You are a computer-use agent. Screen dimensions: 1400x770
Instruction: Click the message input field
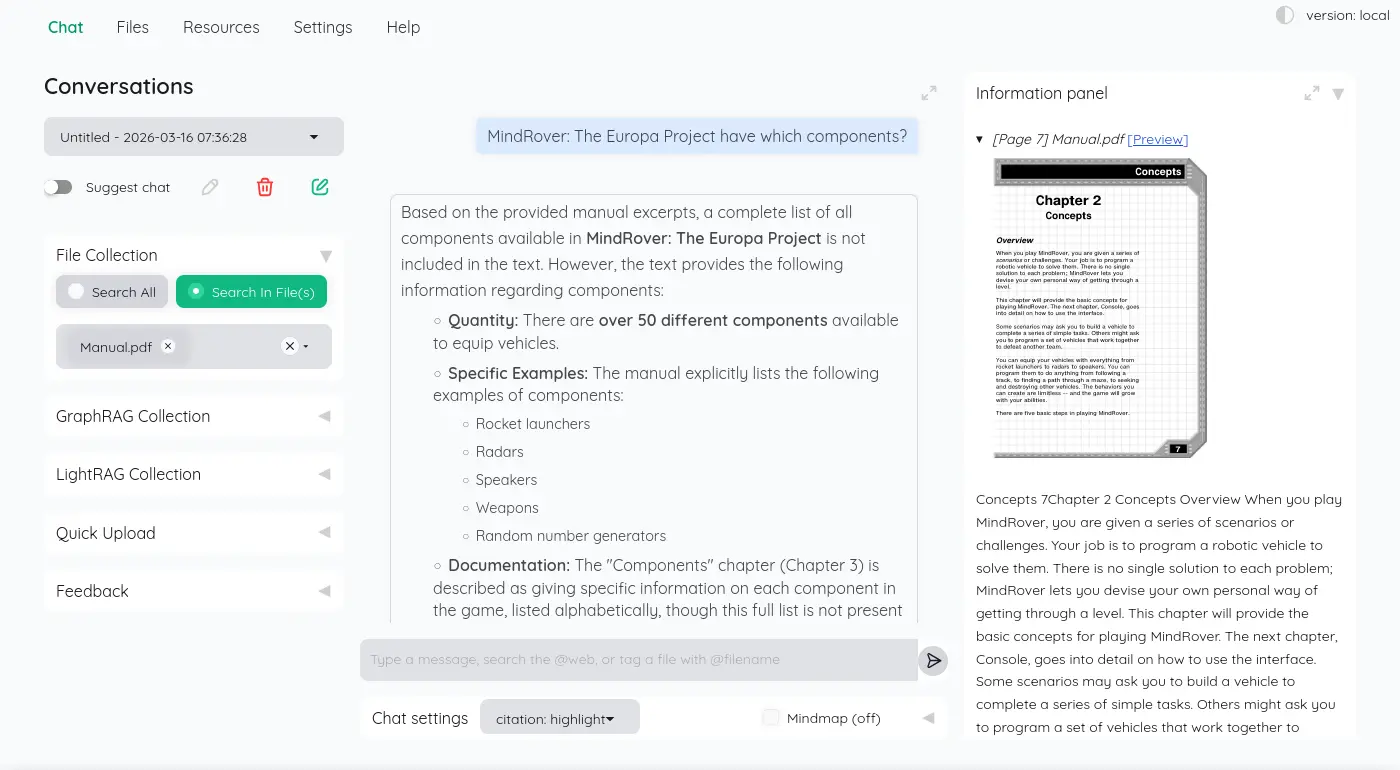pyautogui.click(x=638, y=660)
